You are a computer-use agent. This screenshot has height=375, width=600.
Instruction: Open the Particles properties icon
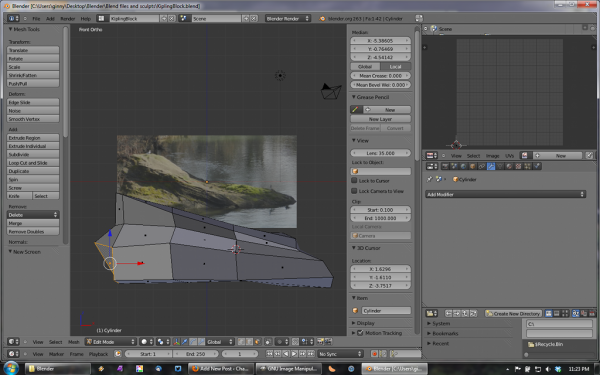click(528, 166)
